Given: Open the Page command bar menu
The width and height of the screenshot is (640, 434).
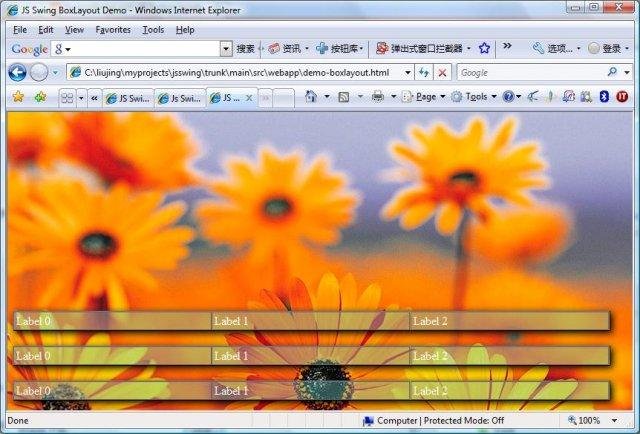Looking at the screenshot, I should point(423,97).
